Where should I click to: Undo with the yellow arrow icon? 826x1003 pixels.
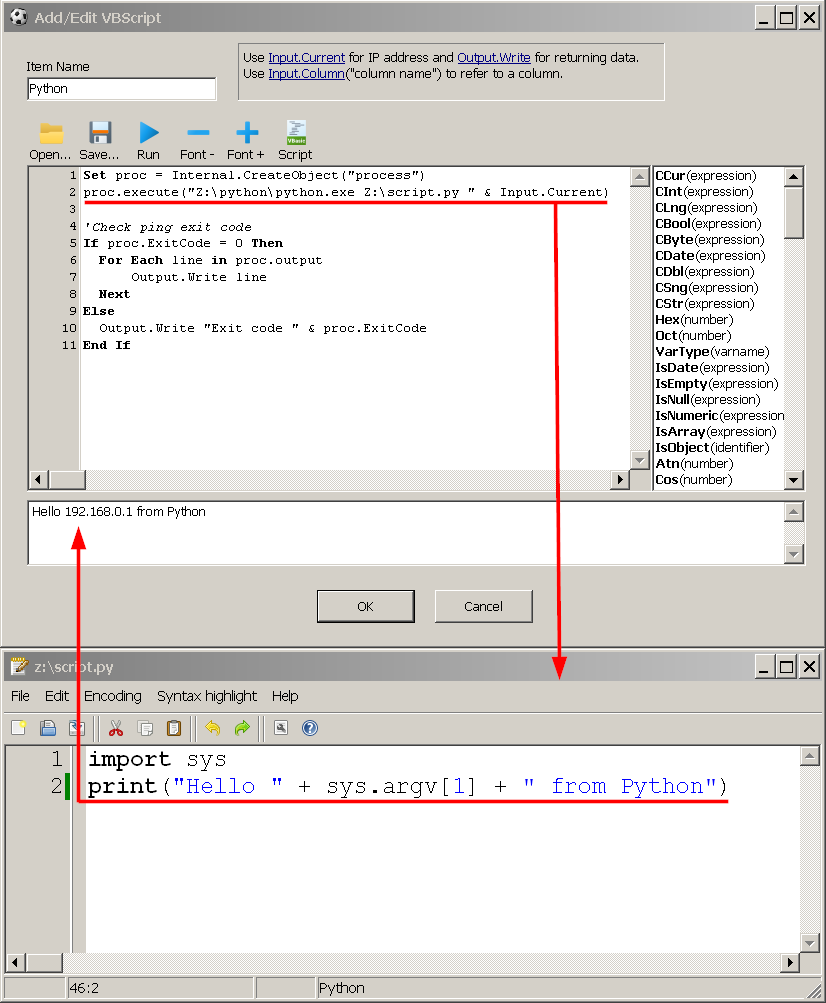tap(212, 728)
